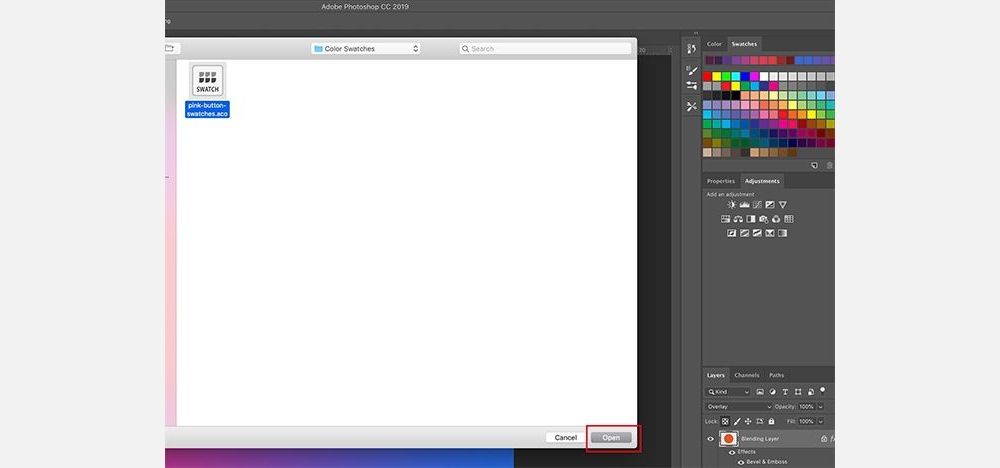Filter layers for shape layers
The width and height of the screenshot is (1000, 468).
tap(798, 391)
